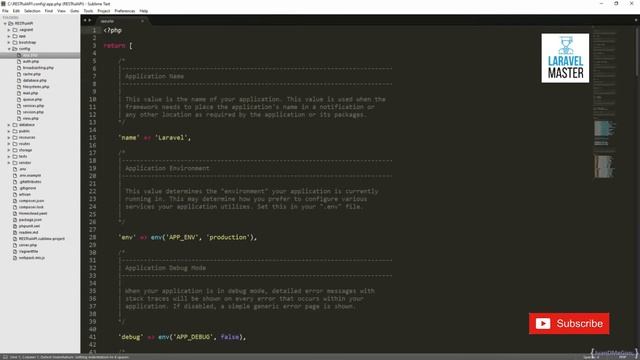The image size is (640, 360).
Task: Open the panel switcher icon in status bar
Action: coord(5,357)
